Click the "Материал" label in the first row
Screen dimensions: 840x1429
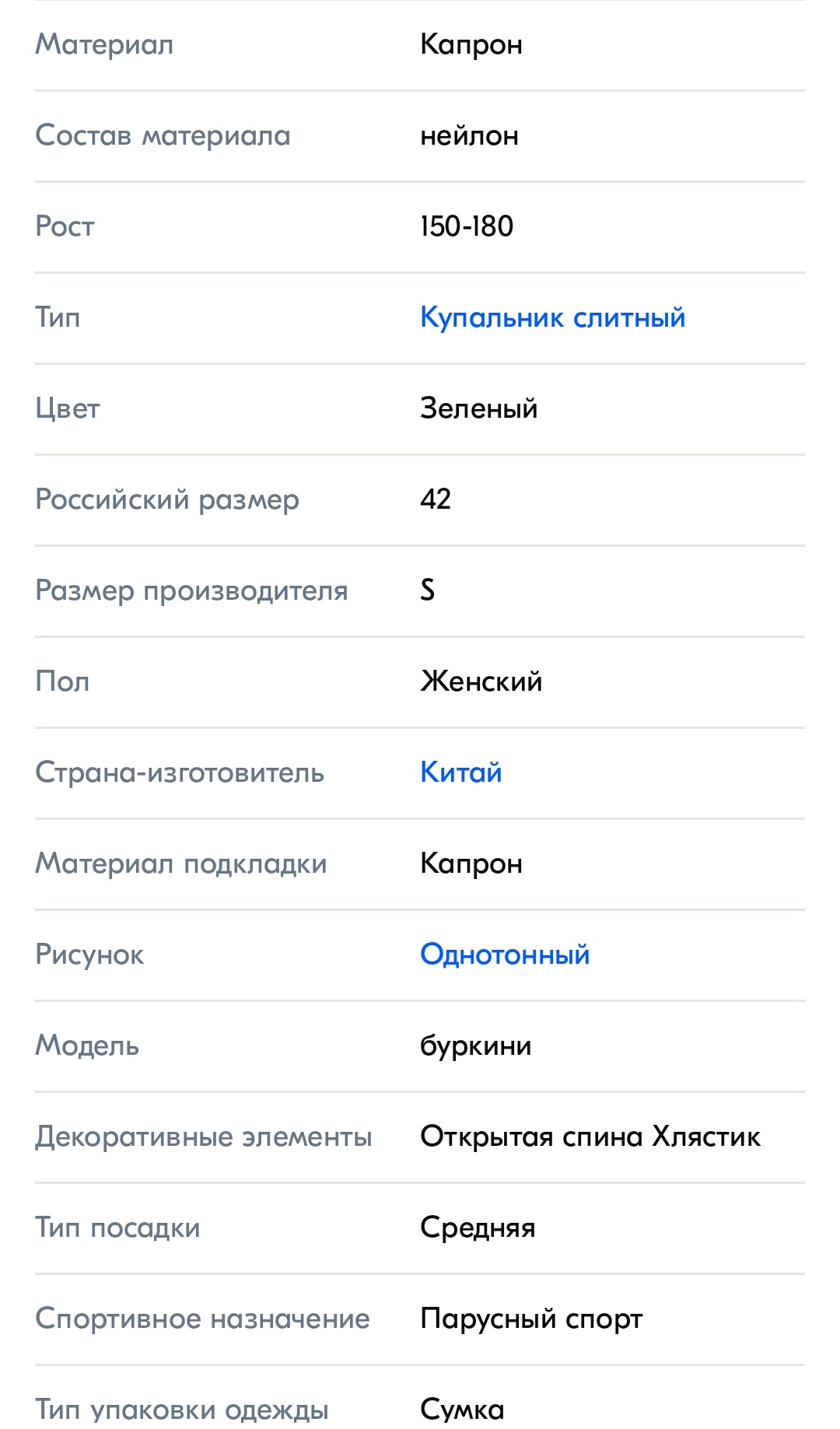pos(104,44)
